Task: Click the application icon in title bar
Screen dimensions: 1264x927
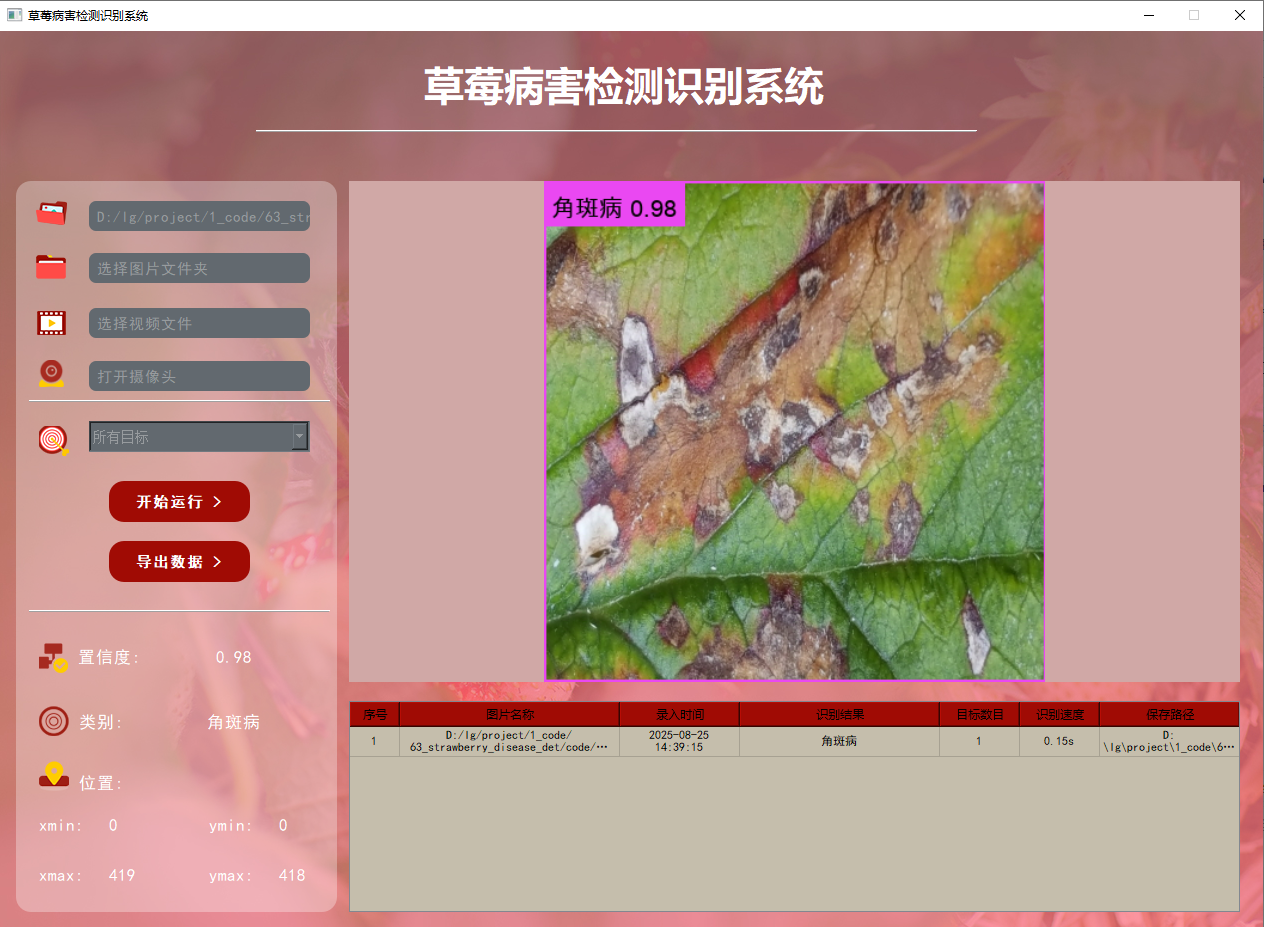Action: click(x=14, y=15)
